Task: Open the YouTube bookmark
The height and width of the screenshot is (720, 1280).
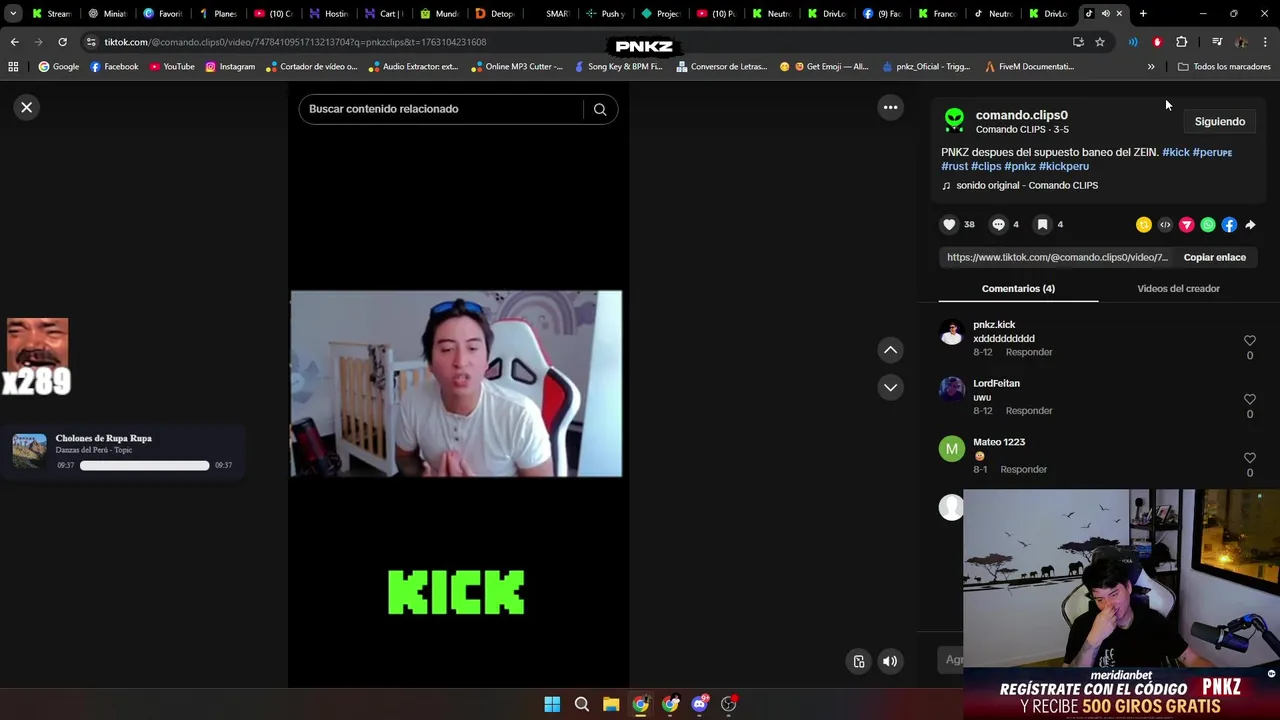Action: [172, 67]
